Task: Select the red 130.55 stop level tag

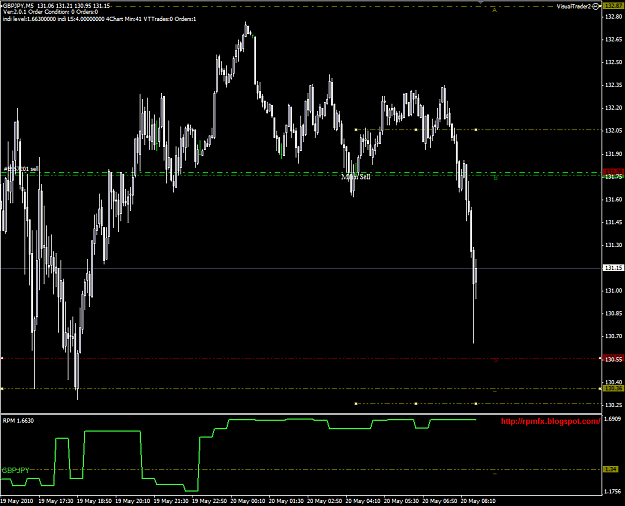Action: coord(613,359)
